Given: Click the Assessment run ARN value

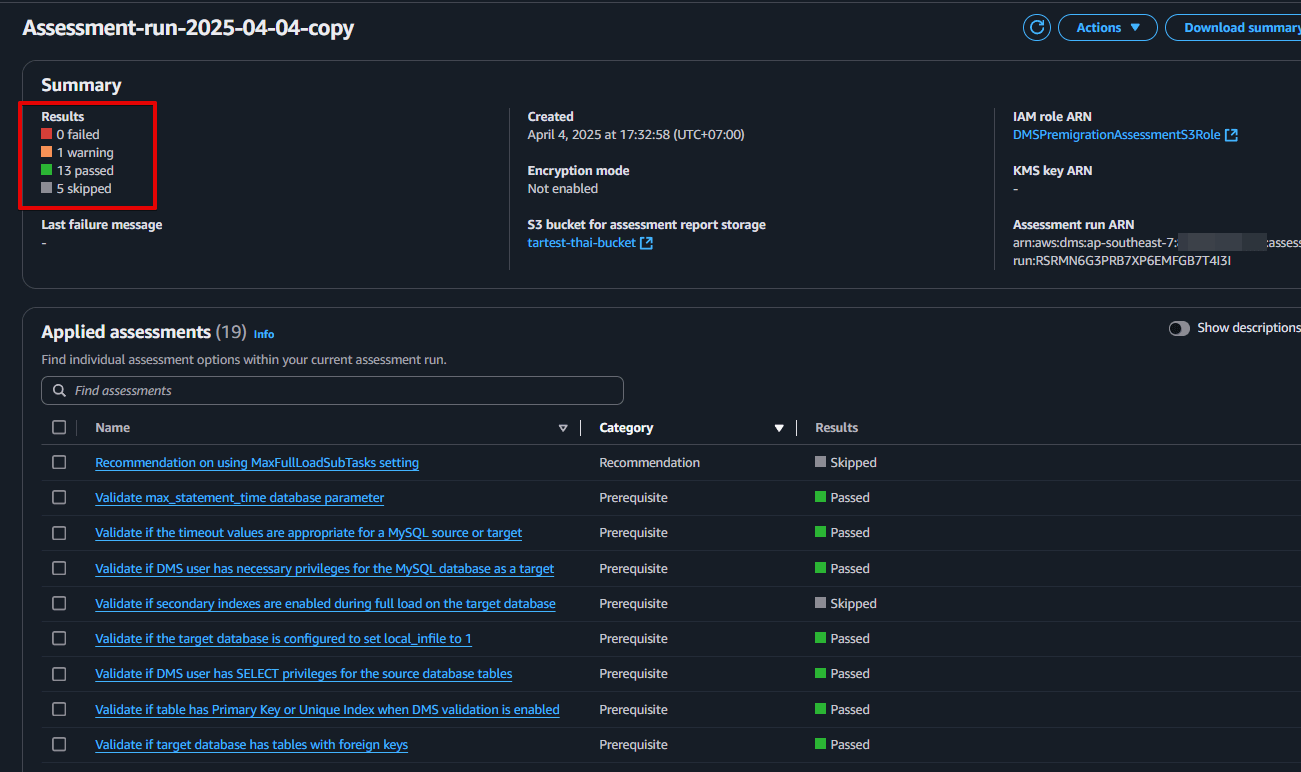Looking at the screenshot, I should click(x=1156, y=252).
